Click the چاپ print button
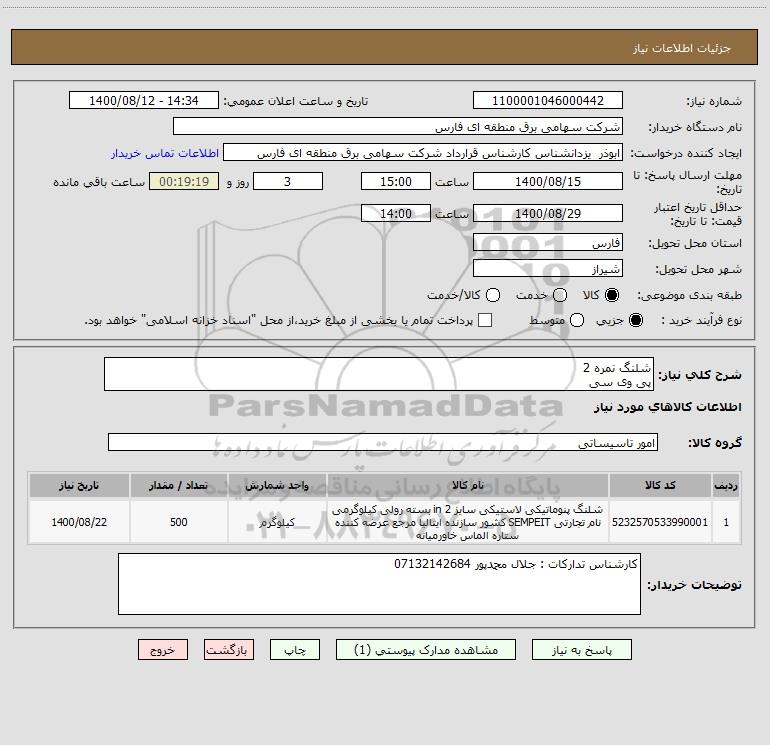The height and width of the screenshot is (745, 770). coord(295,649)
